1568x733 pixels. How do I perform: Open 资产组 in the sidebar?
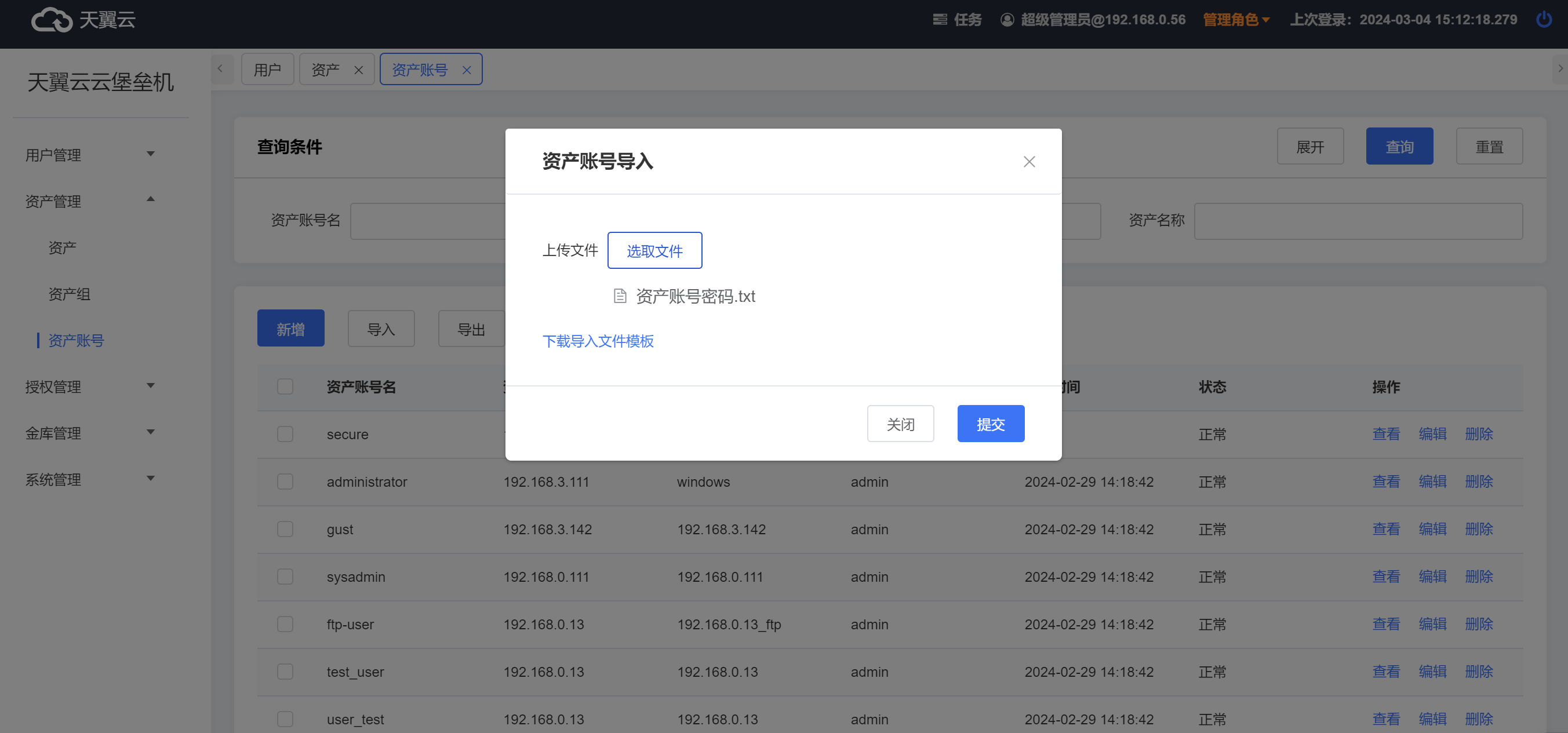[x=70, y=294]
